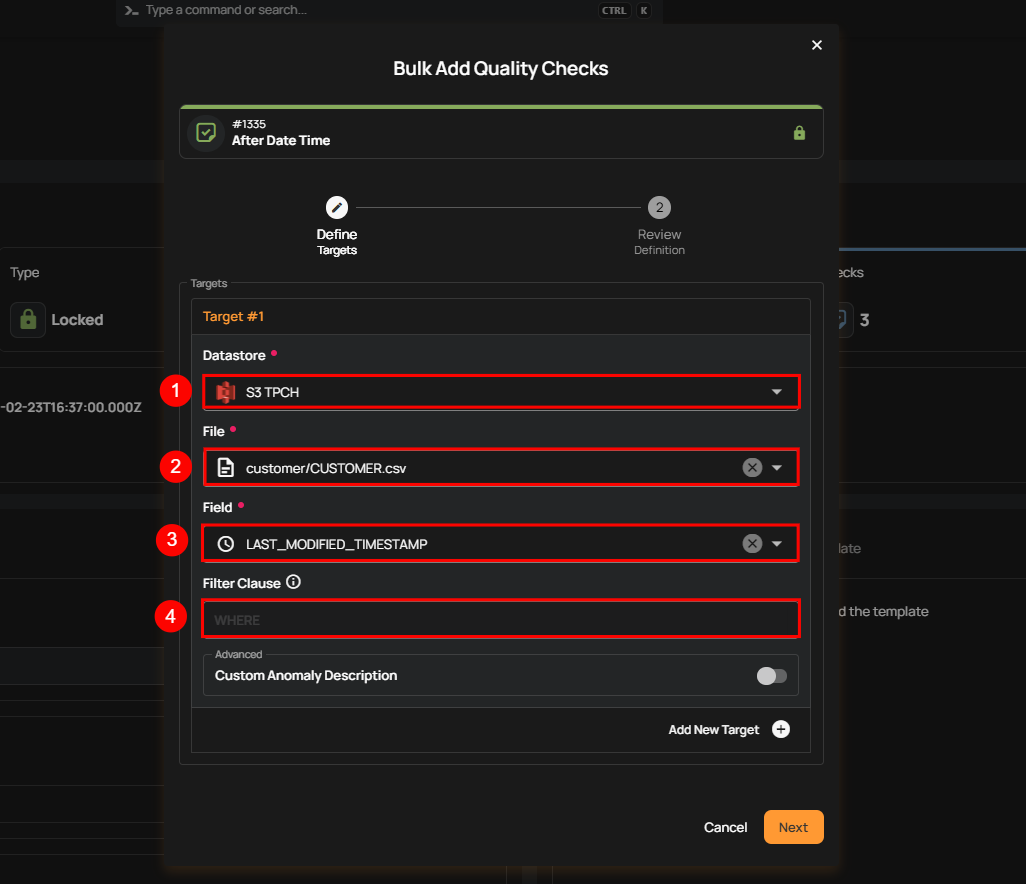Click the Cancel button
The height and width of the screenshot is (884, 1026).
click(x=725, y=827)
